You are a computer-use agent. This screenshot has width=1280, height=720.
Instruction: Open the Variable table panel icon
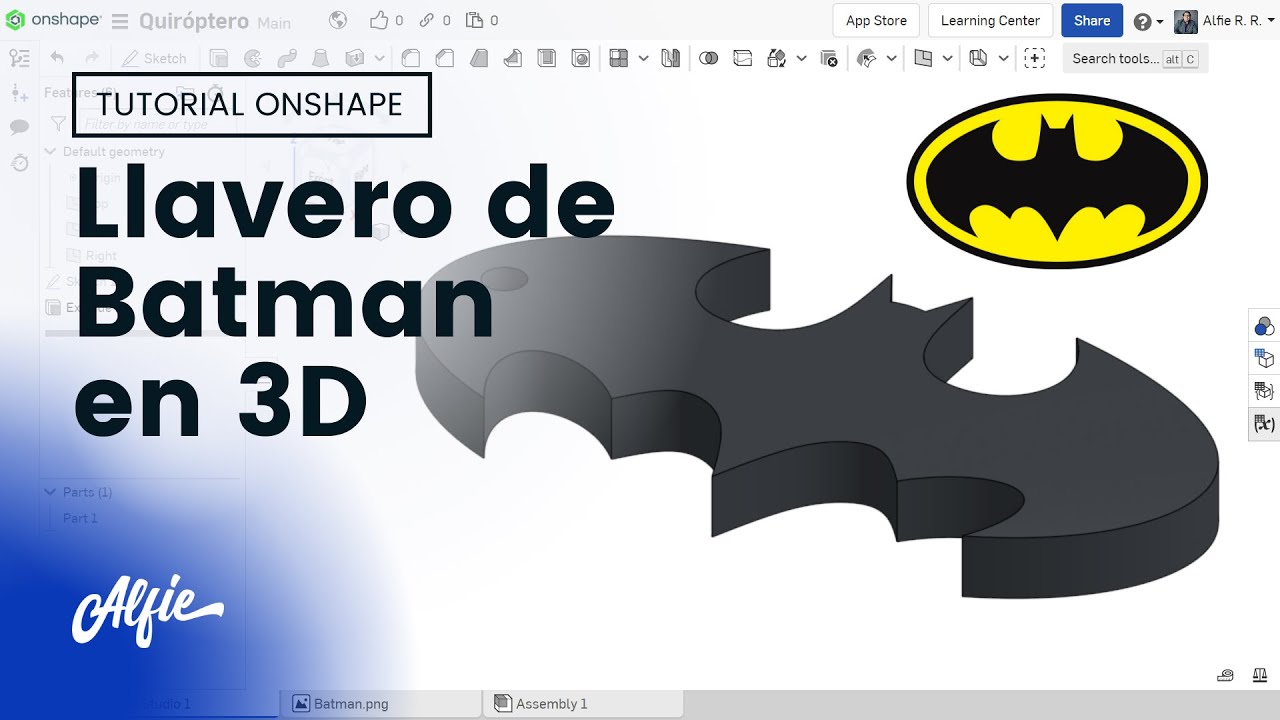[x=1264, y=424]
